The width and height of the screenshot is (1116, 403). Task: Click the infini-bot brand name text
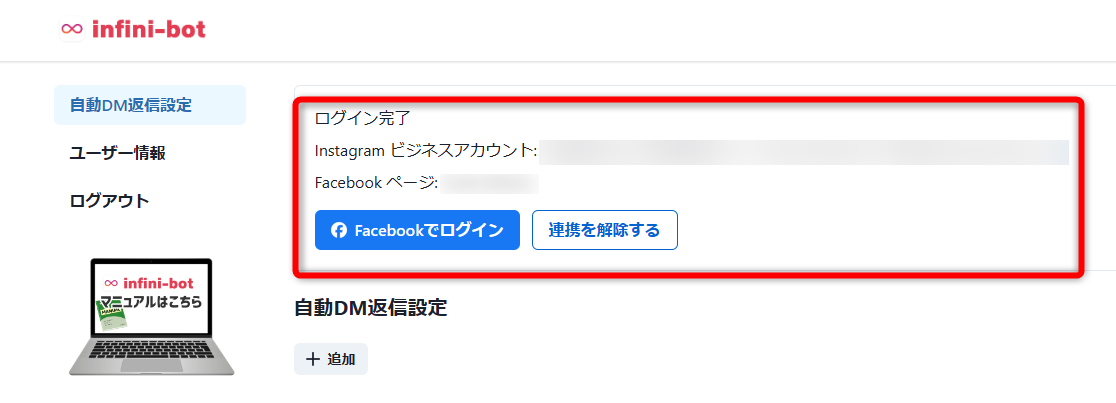click(149, 29)
